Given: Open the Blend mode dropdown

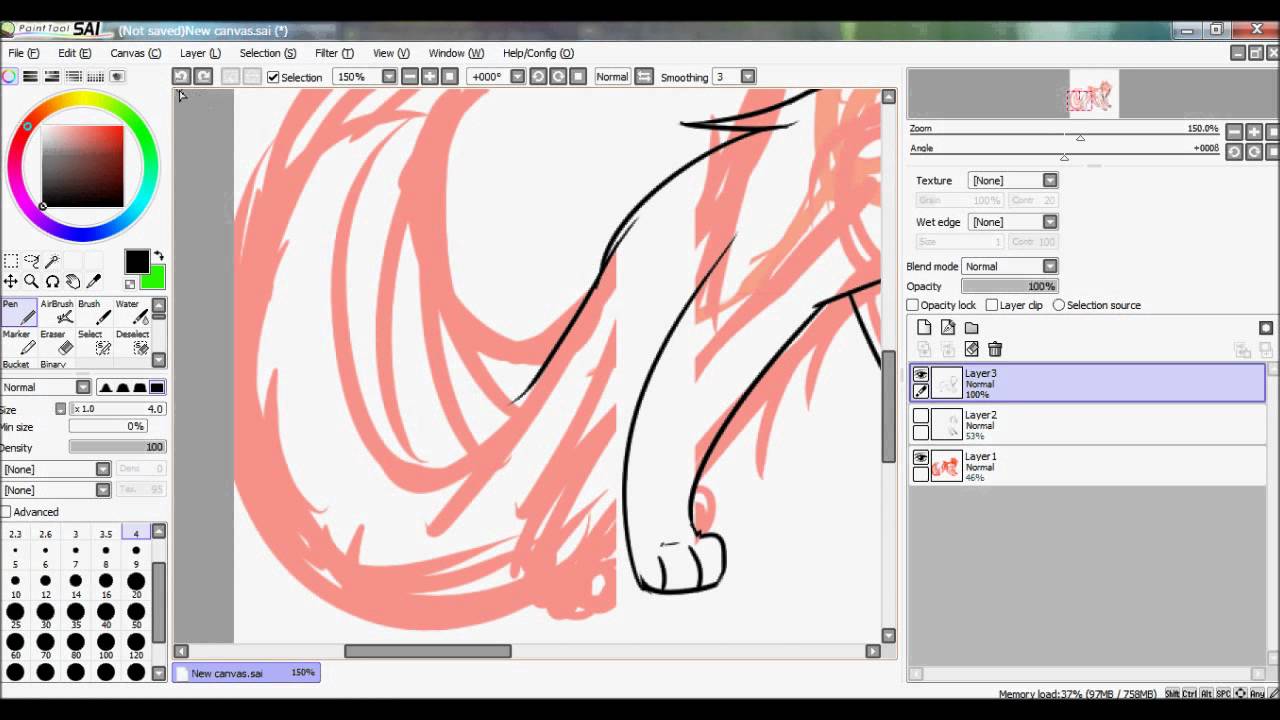Looking at the screenshot, I should point(1050,266).
